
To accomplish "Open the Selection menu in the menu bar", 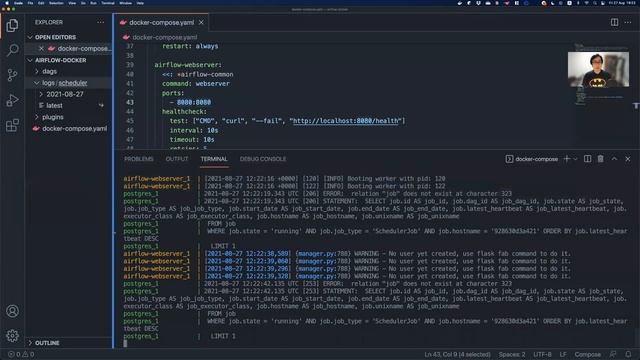I will tap(56, 3).
